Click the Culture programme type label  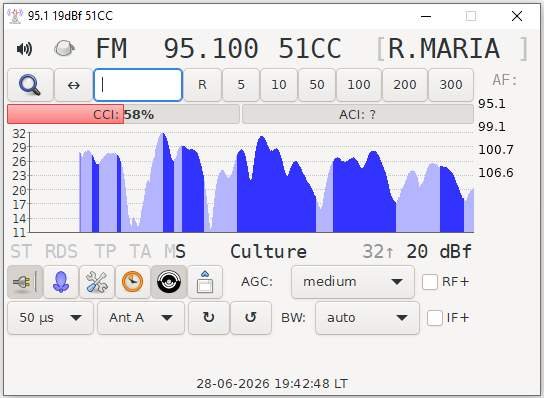269,252
